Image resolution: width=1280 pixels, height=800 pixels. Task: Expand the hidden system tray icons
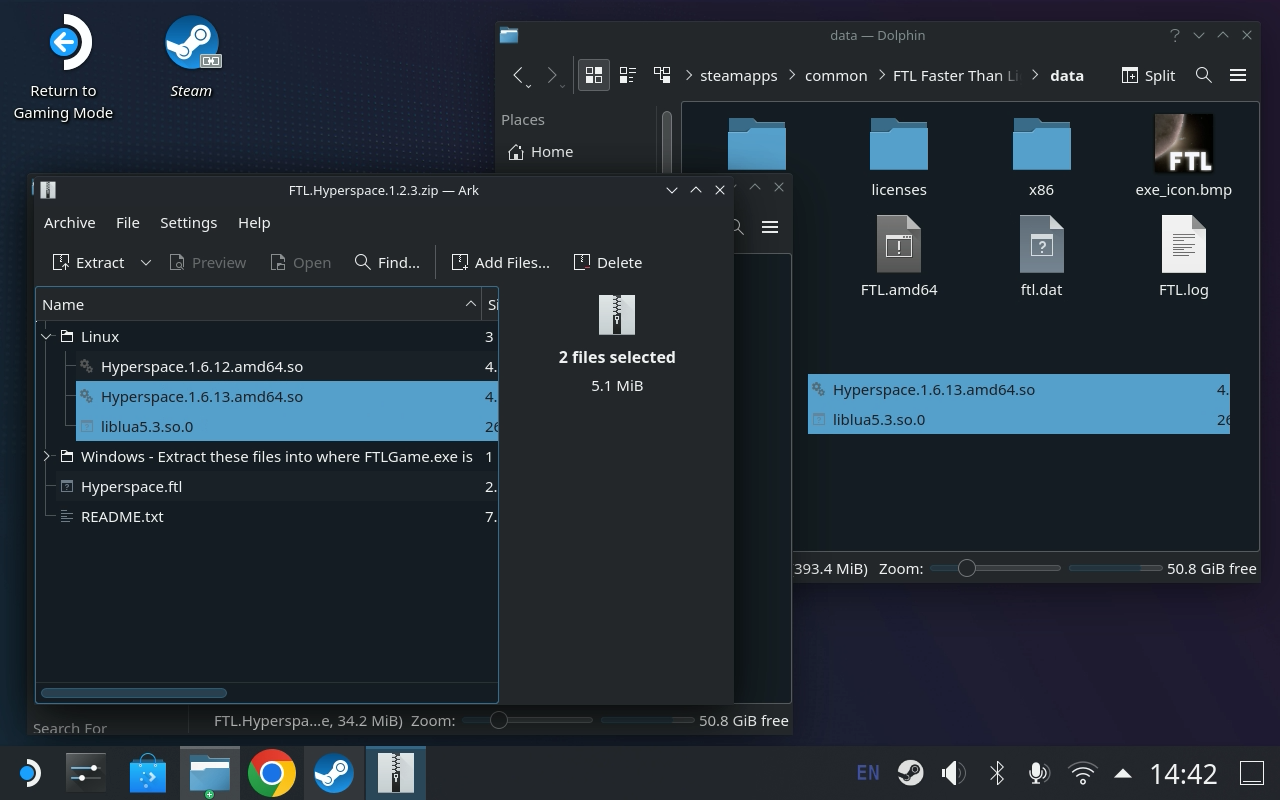1123,773
